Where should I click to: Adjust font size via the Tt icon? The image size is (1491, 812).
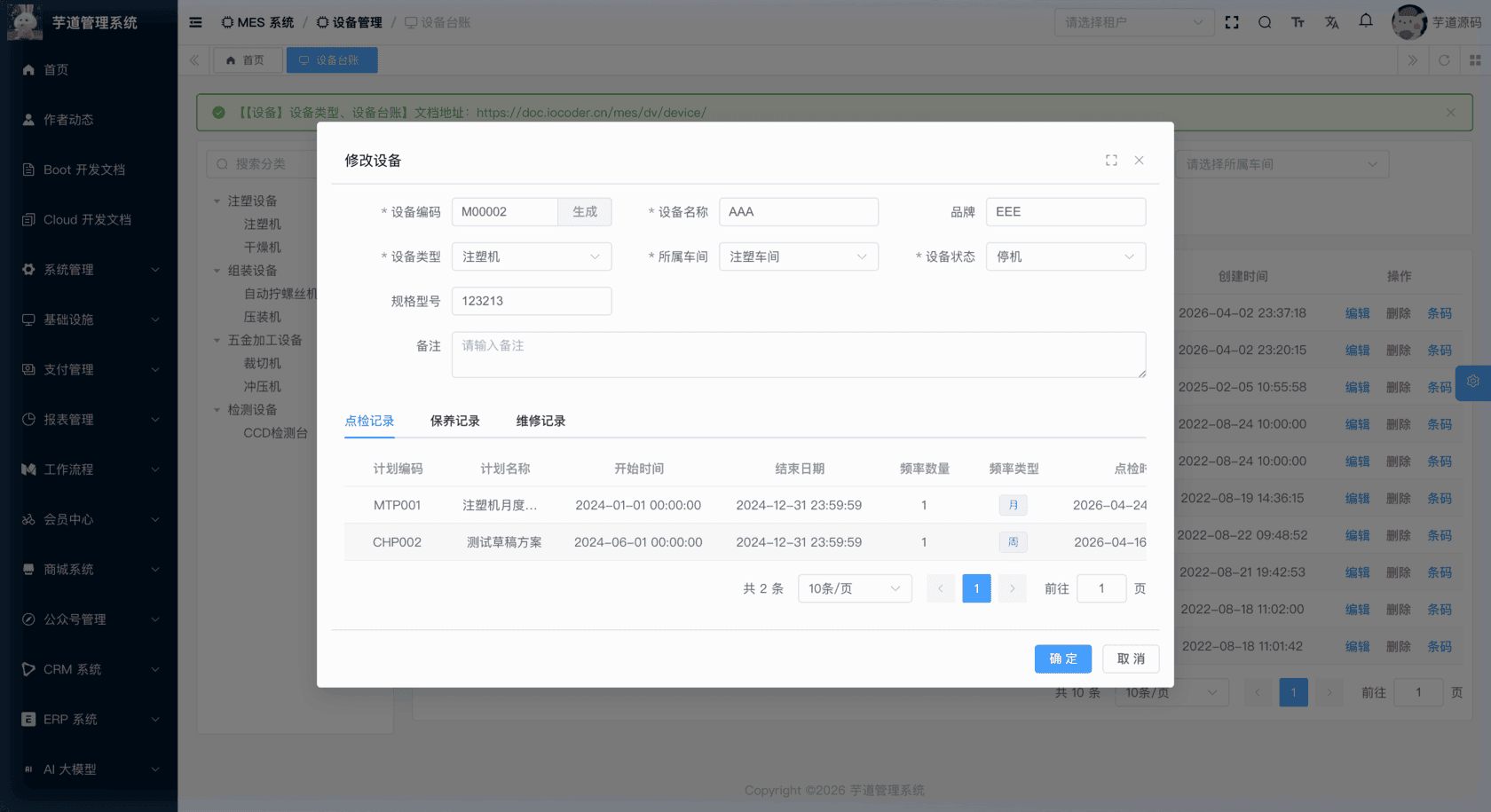click(x=1298, y=21)
